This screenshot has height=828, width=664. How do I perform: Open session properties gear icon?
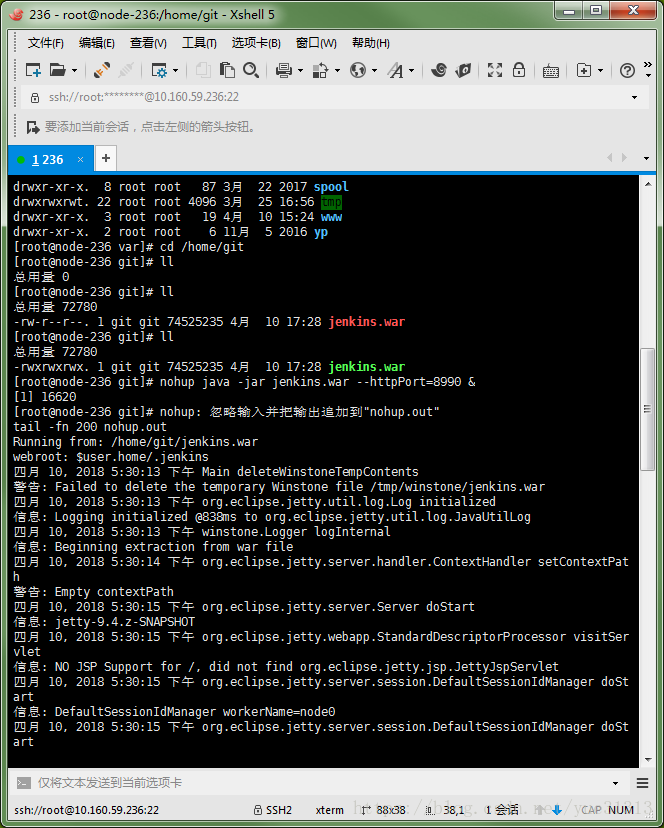pos(159,70)
